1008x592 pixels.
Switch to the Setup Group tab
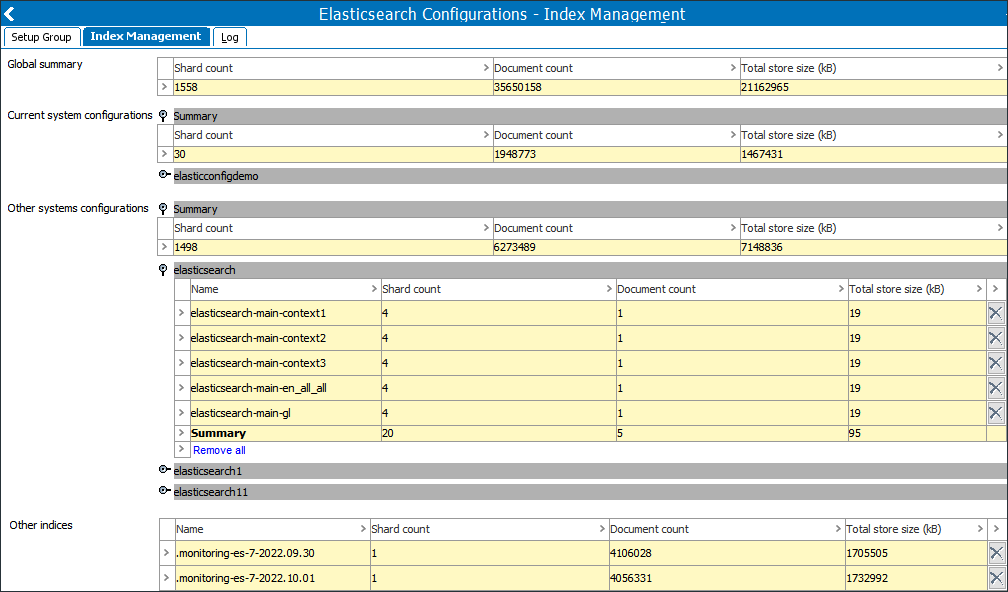click(x=41, y=37)
